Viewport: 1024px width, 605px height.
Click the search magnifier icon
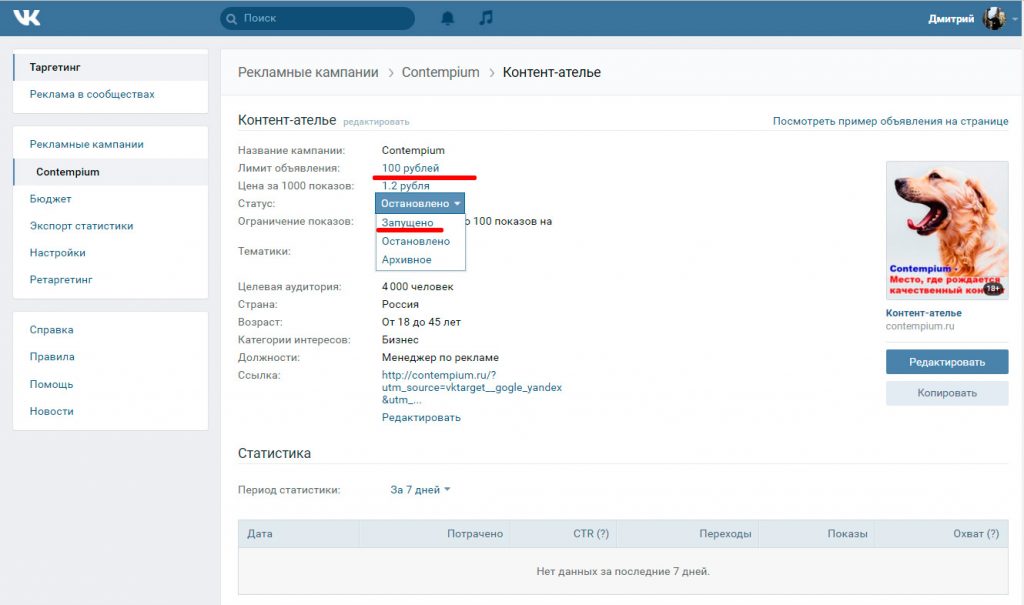click(x=232, y=18)
